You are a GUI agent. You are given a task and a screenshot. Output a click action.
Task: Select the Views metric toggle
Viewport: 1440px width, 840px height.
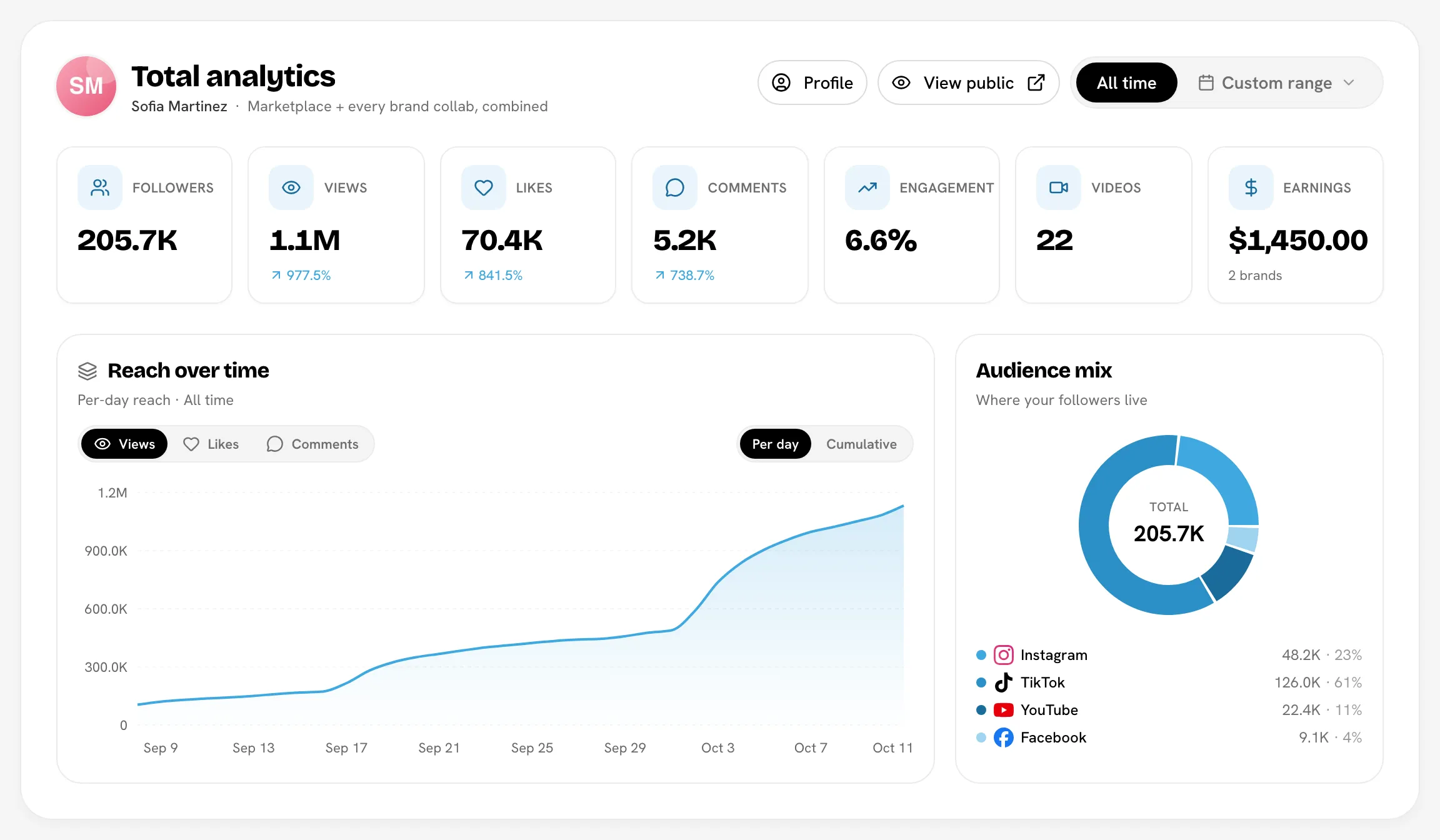click(x=124, y=444)
